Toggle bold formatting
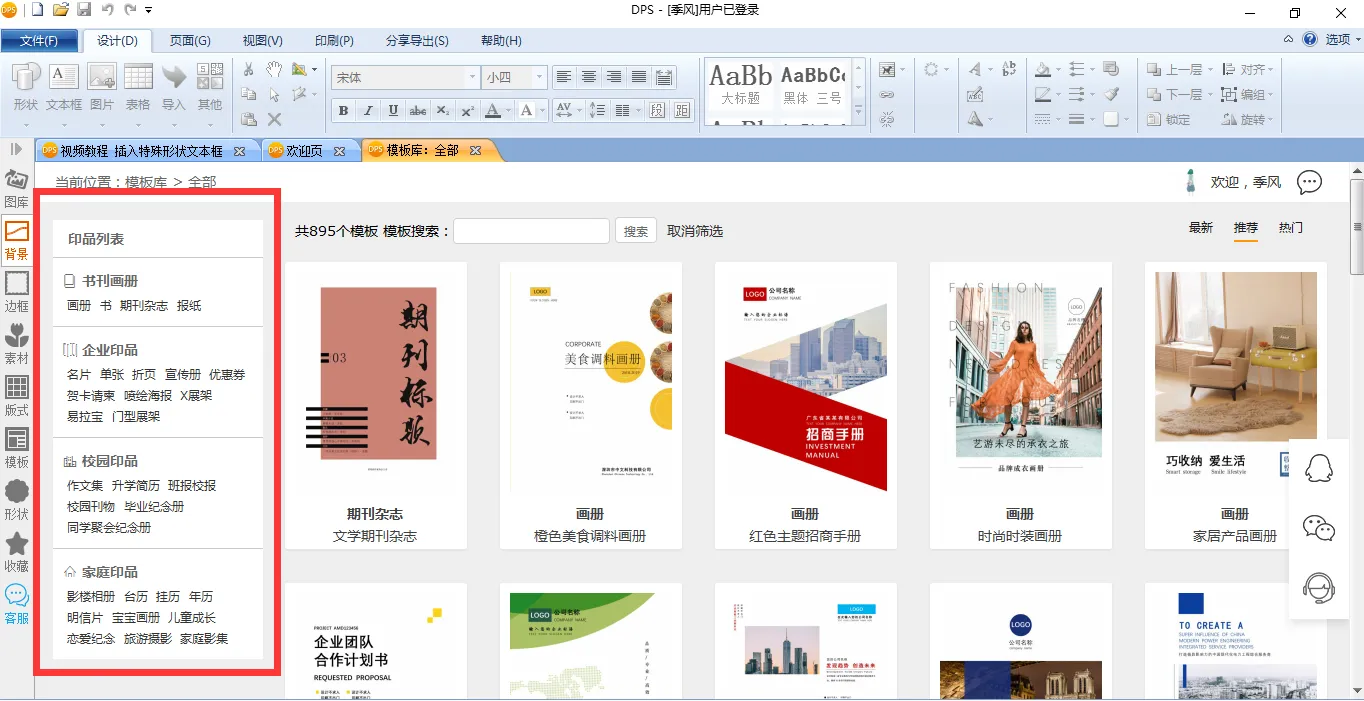 point(344,110)
